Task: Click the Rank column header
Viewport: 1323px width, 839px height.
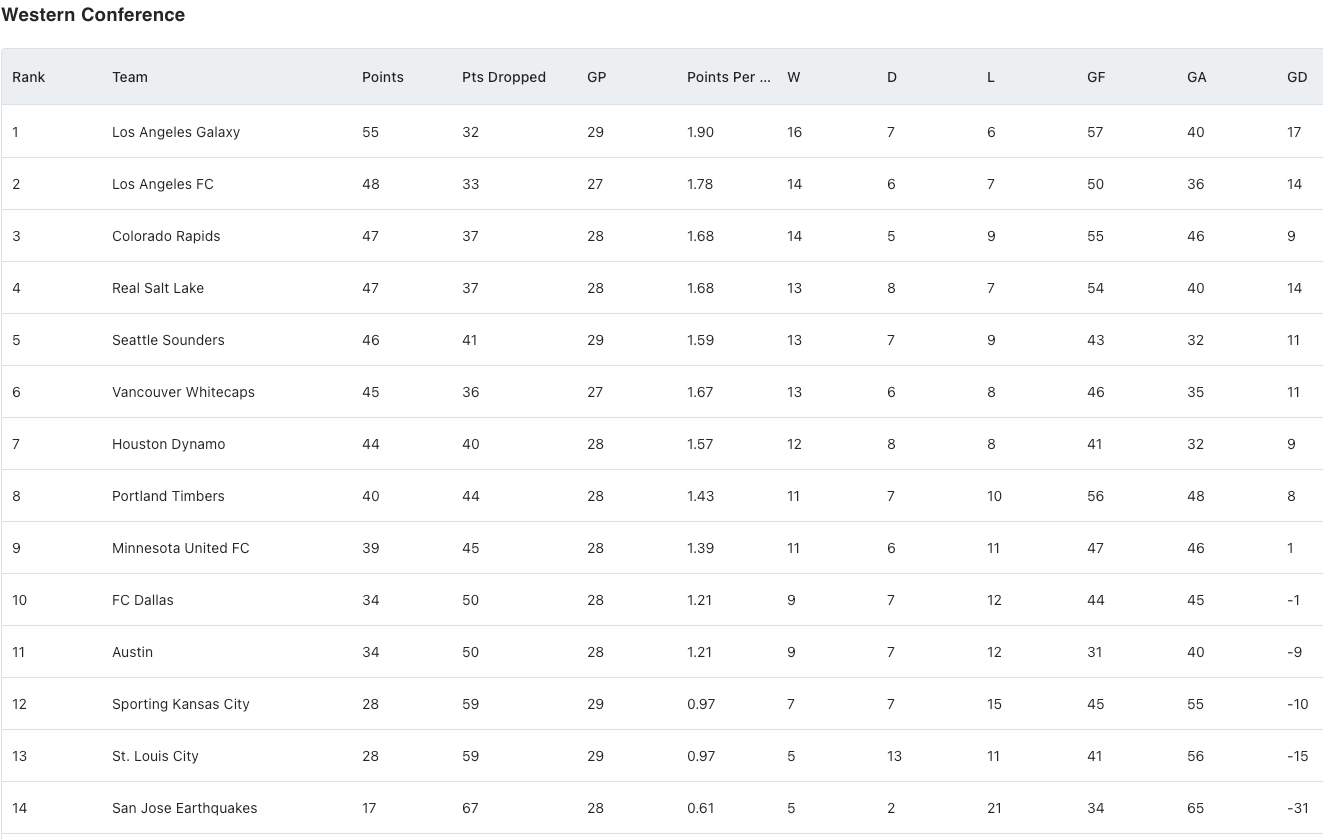Action: point(29,77)
